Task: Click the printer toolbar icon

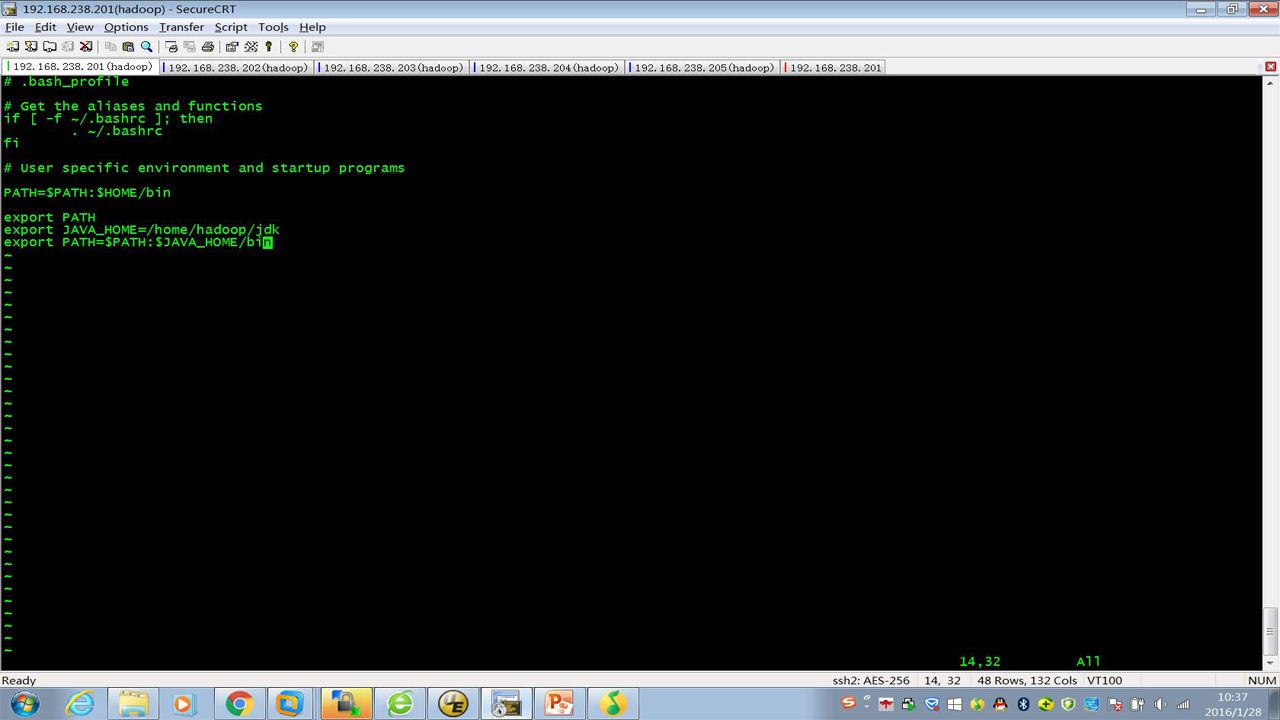Action: point(207,47)
